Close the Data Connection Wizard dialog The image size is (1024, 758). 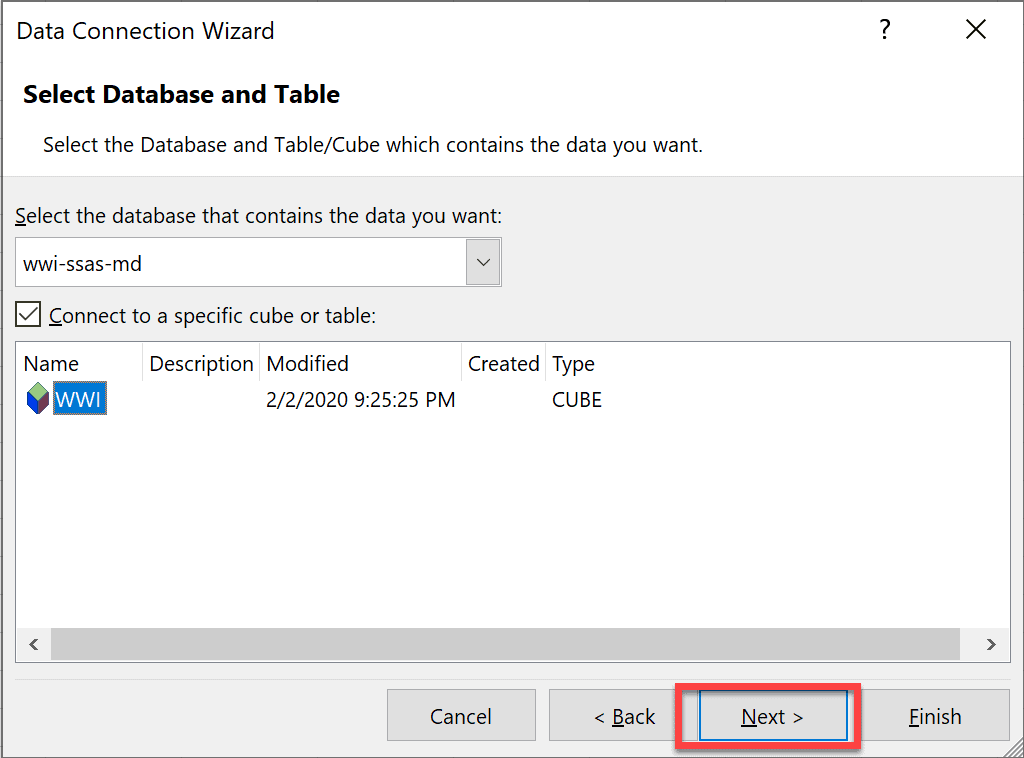(x=976, y=31)
